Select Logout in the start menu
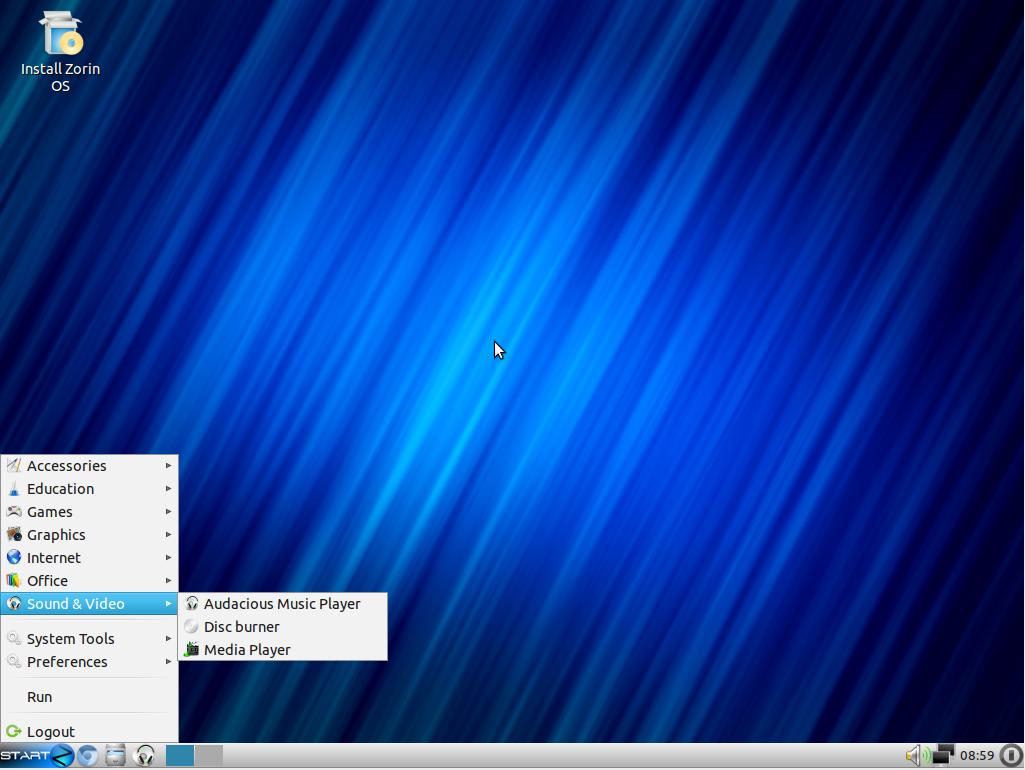The image size is (1025, 770). 50,732
